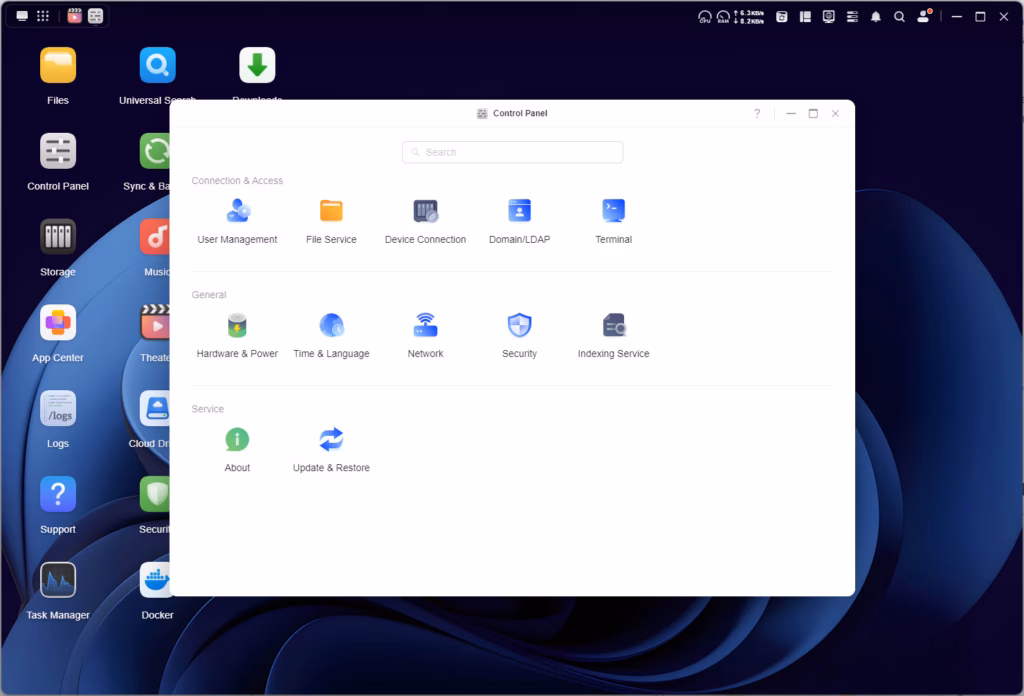The width and height of the screenshot is (1024, 696).
Task: Open the user account menu
Action: [924, 17]
